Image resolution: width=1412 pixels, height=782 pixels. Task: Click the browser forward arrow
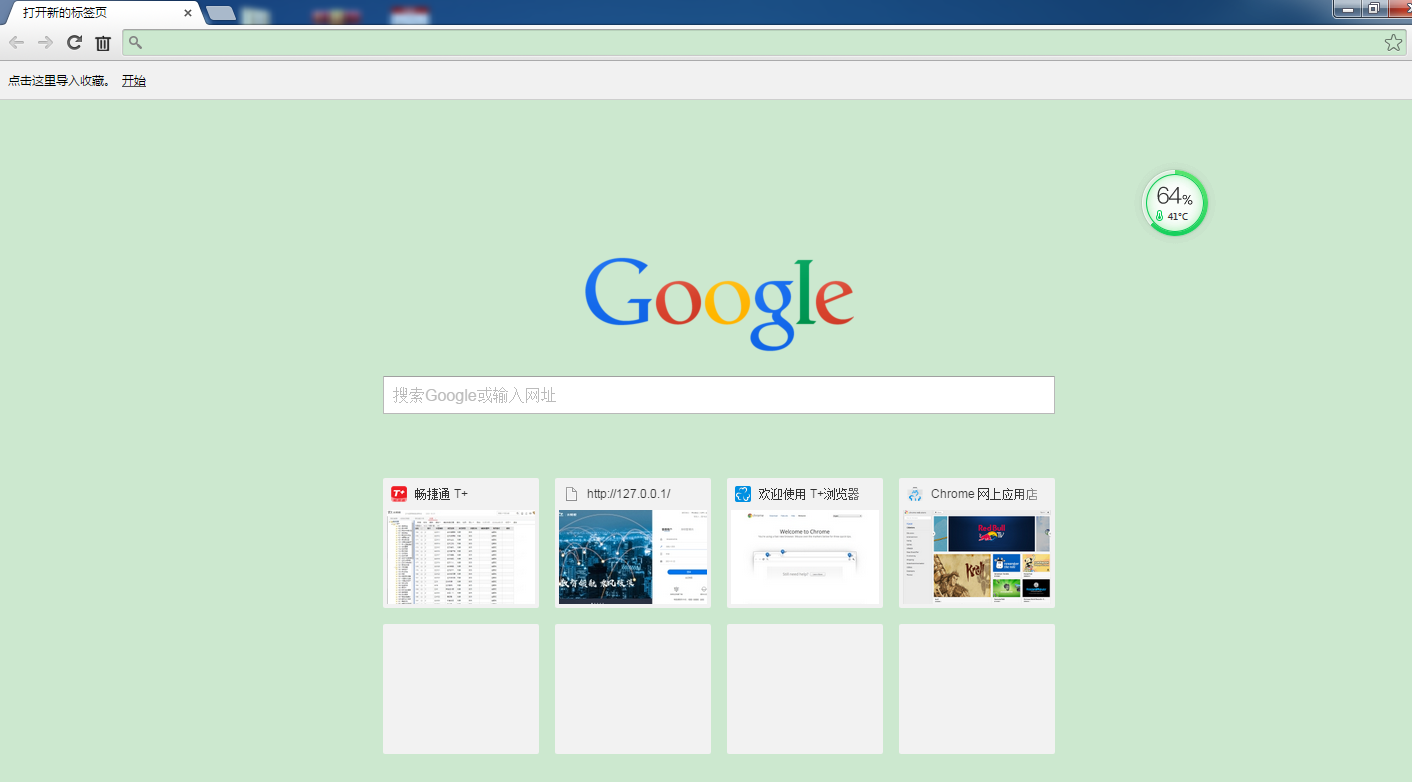pyautogui.click(x=45, y=42)
